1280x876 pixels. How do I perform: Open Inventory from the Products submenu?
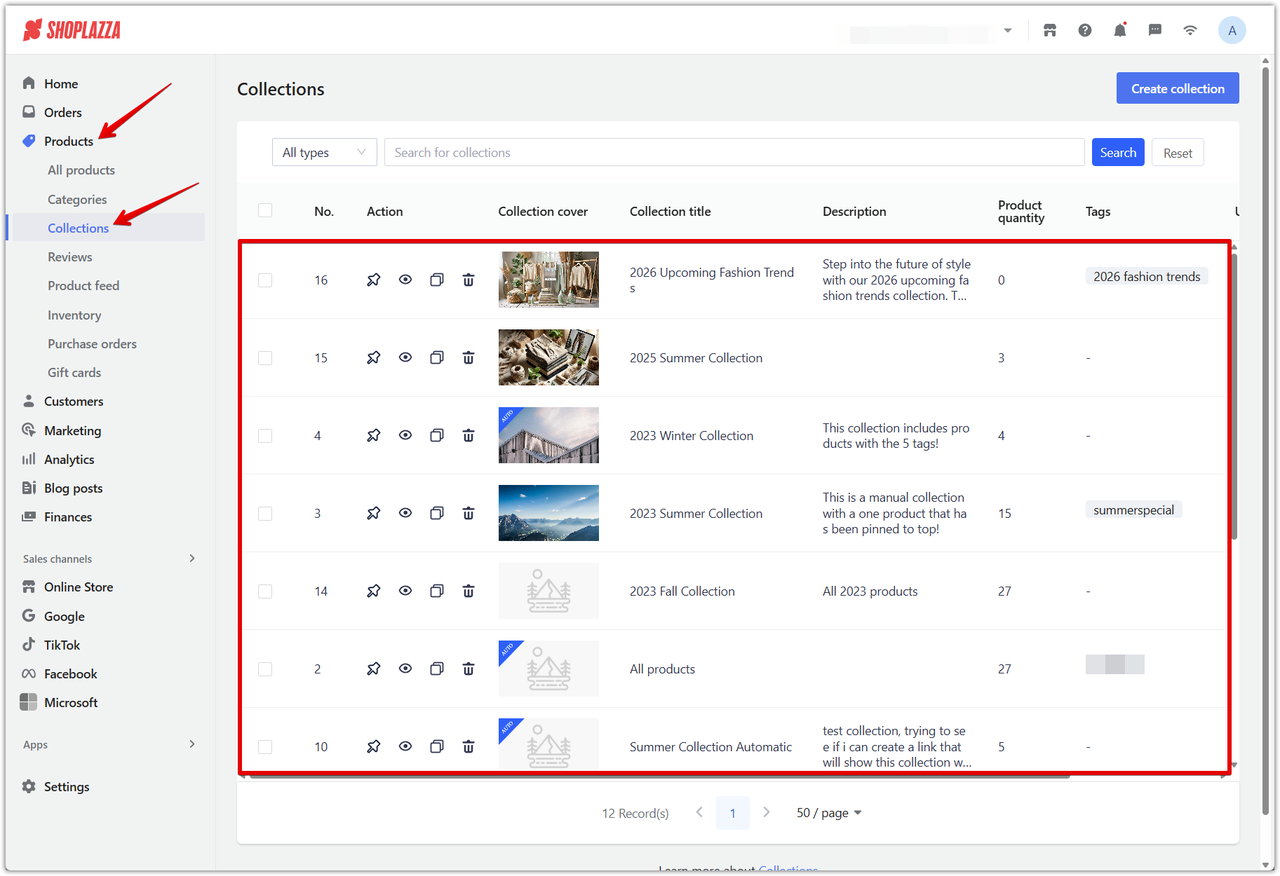coord(74,315)
